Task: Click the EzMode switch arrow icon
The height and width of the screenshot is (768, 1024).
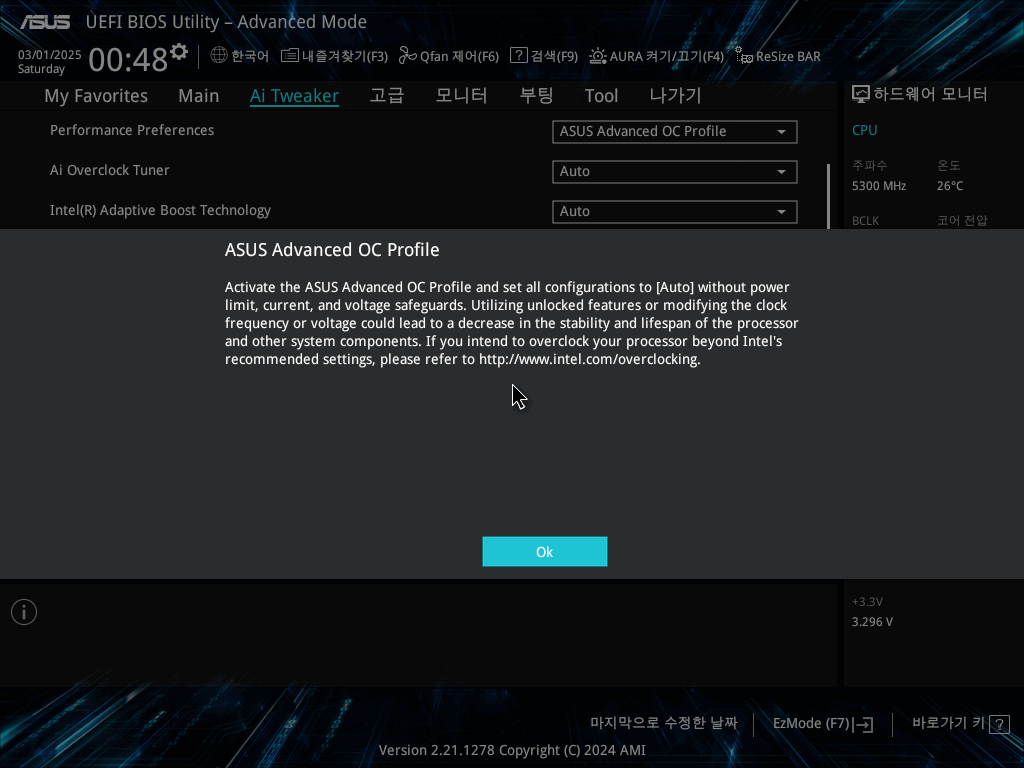Action: coord(863,724)
